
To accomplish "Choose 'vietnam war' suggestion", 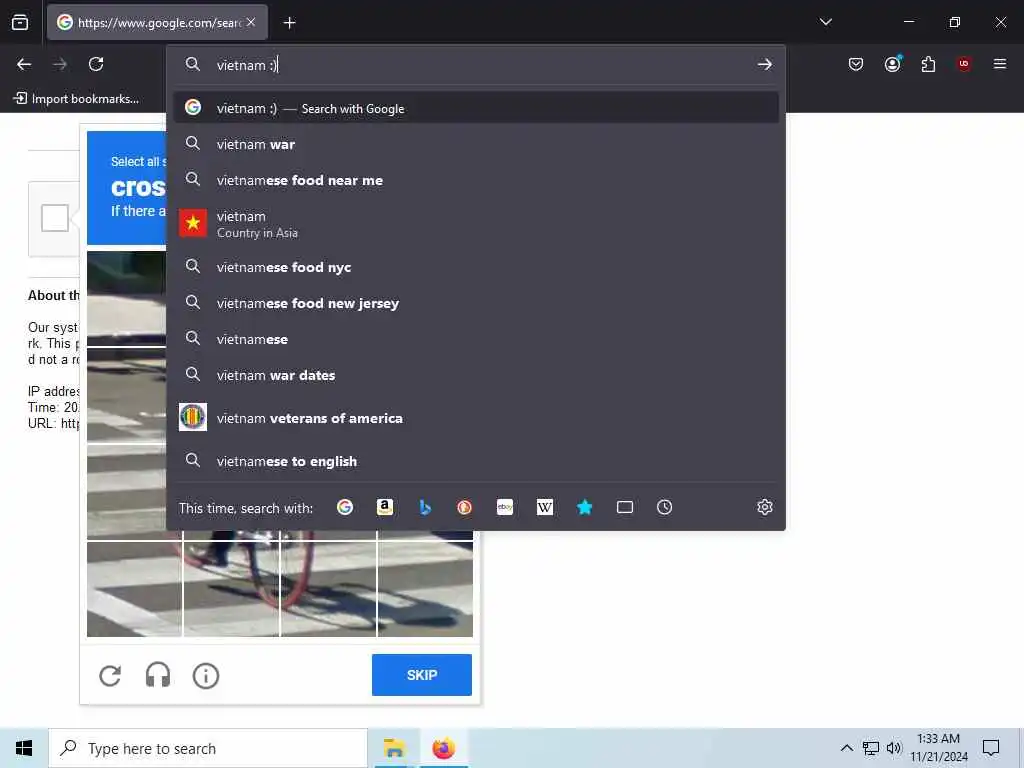I will click(x=477, y=144).
